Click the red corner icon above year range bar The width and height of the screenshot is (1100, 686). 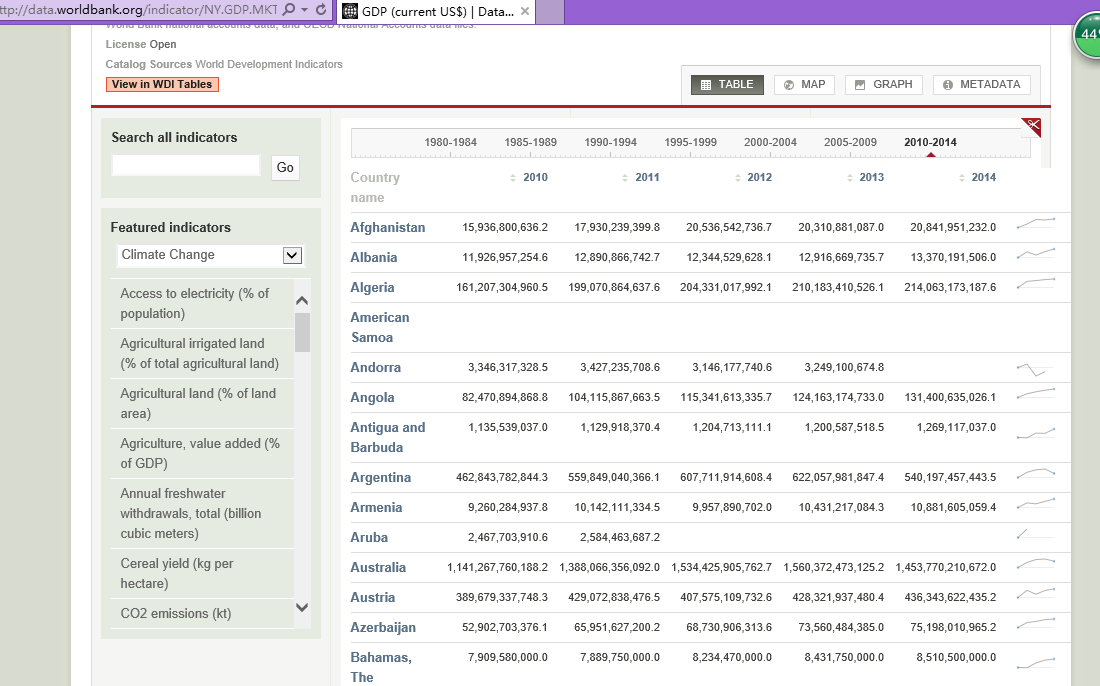[x=1031, y=126]
